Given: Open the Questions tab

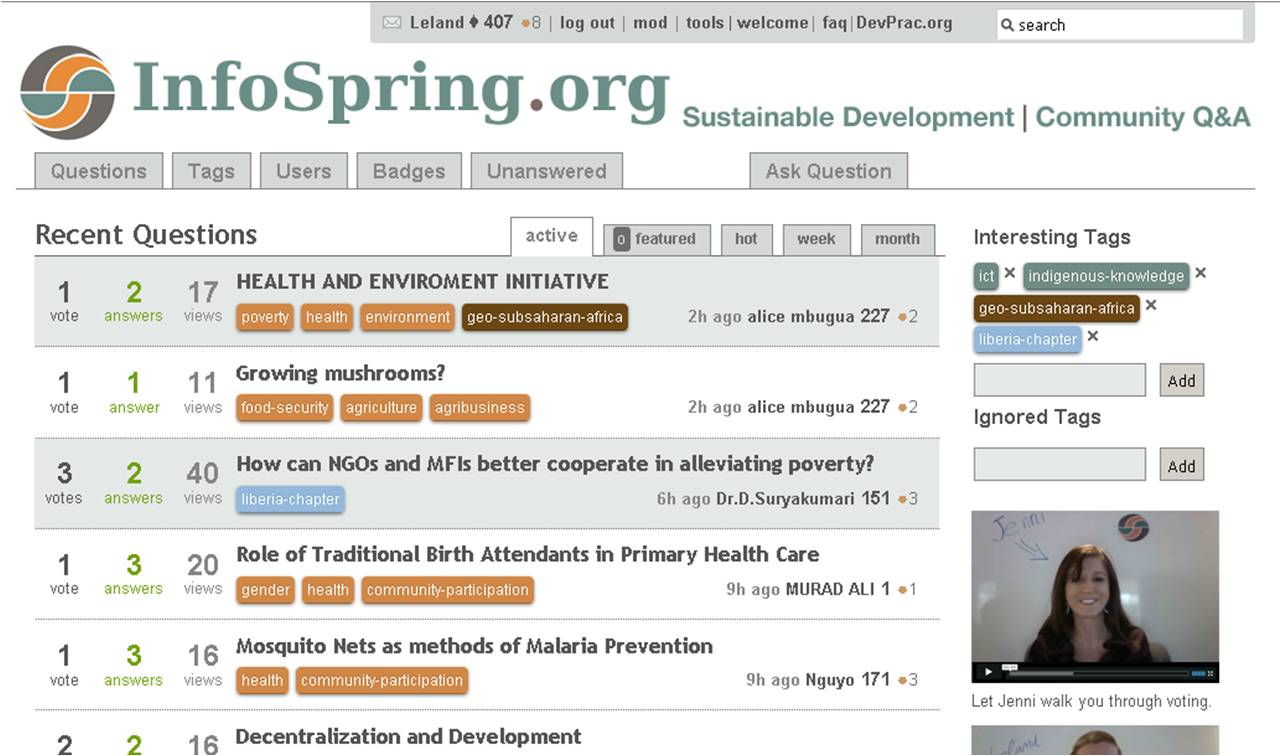Looking at the screenshot, I should (98, 171).
